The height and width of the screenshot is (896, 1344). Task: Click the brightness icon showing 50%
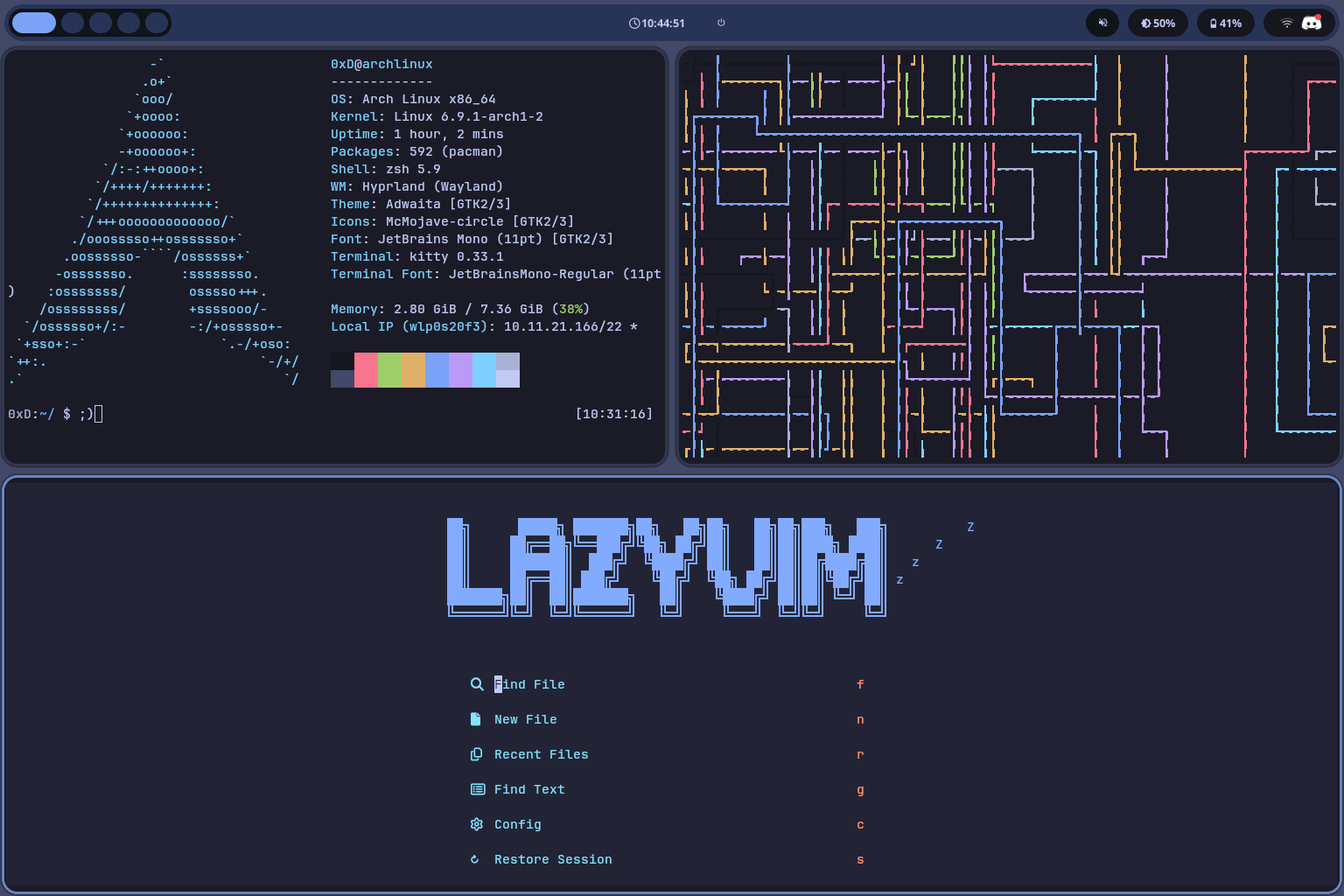[x=1146, y=24]
